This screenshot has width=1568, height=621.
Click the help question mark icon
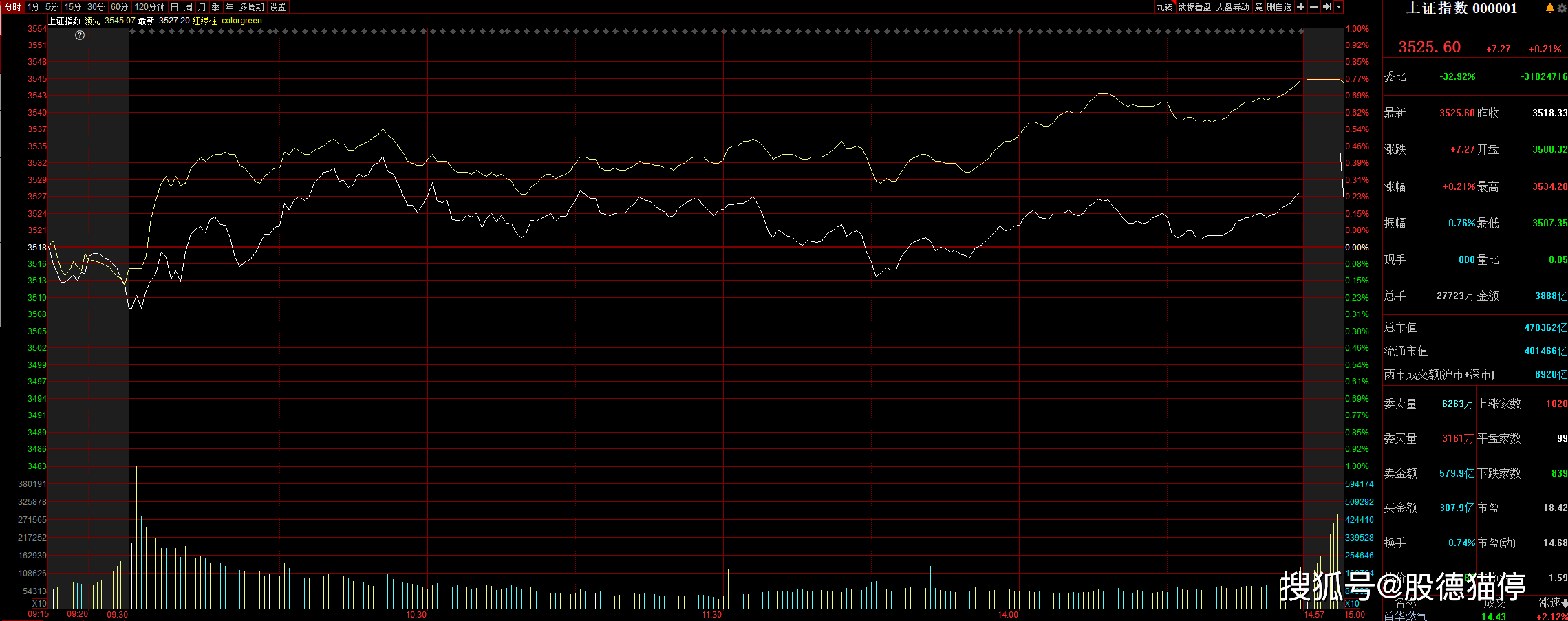[x=80, y=35]
